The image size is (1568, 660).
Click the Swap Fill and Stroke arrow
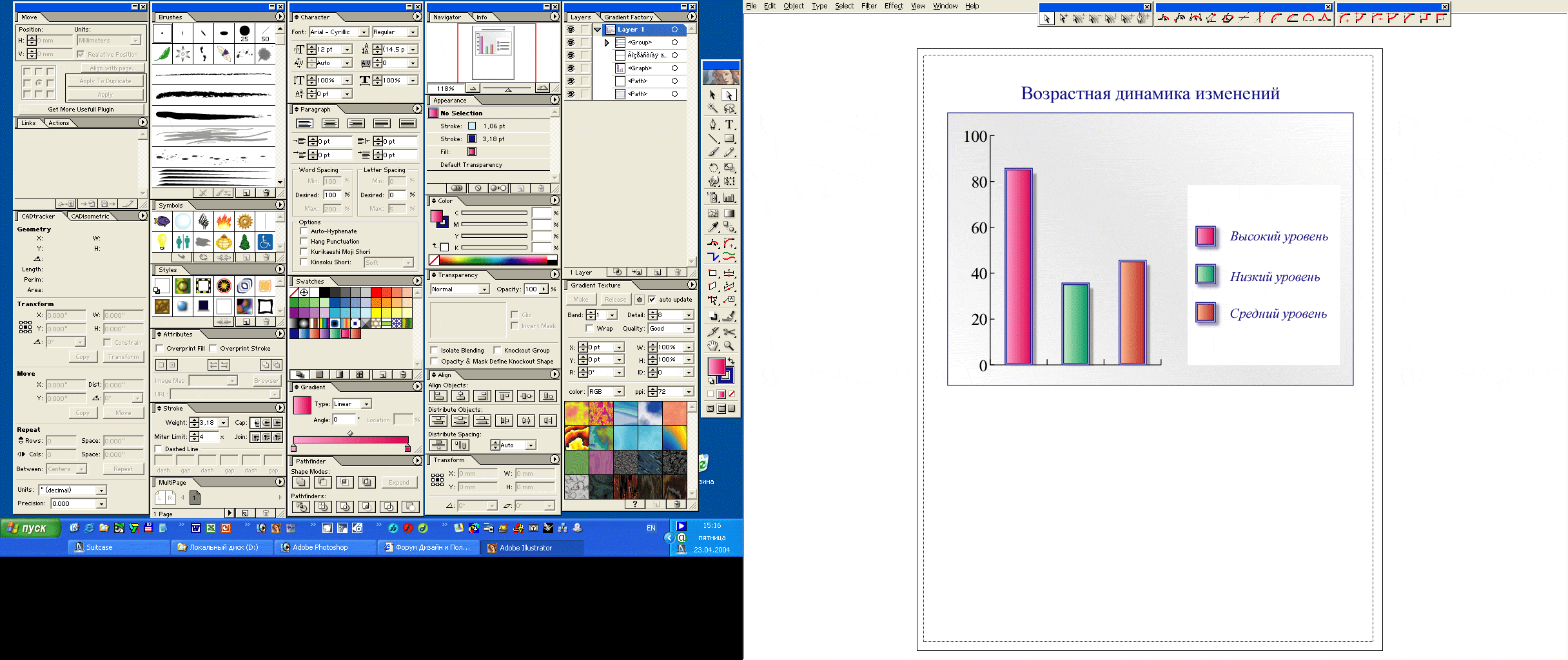pyautogui.click(x=731, y=361)
